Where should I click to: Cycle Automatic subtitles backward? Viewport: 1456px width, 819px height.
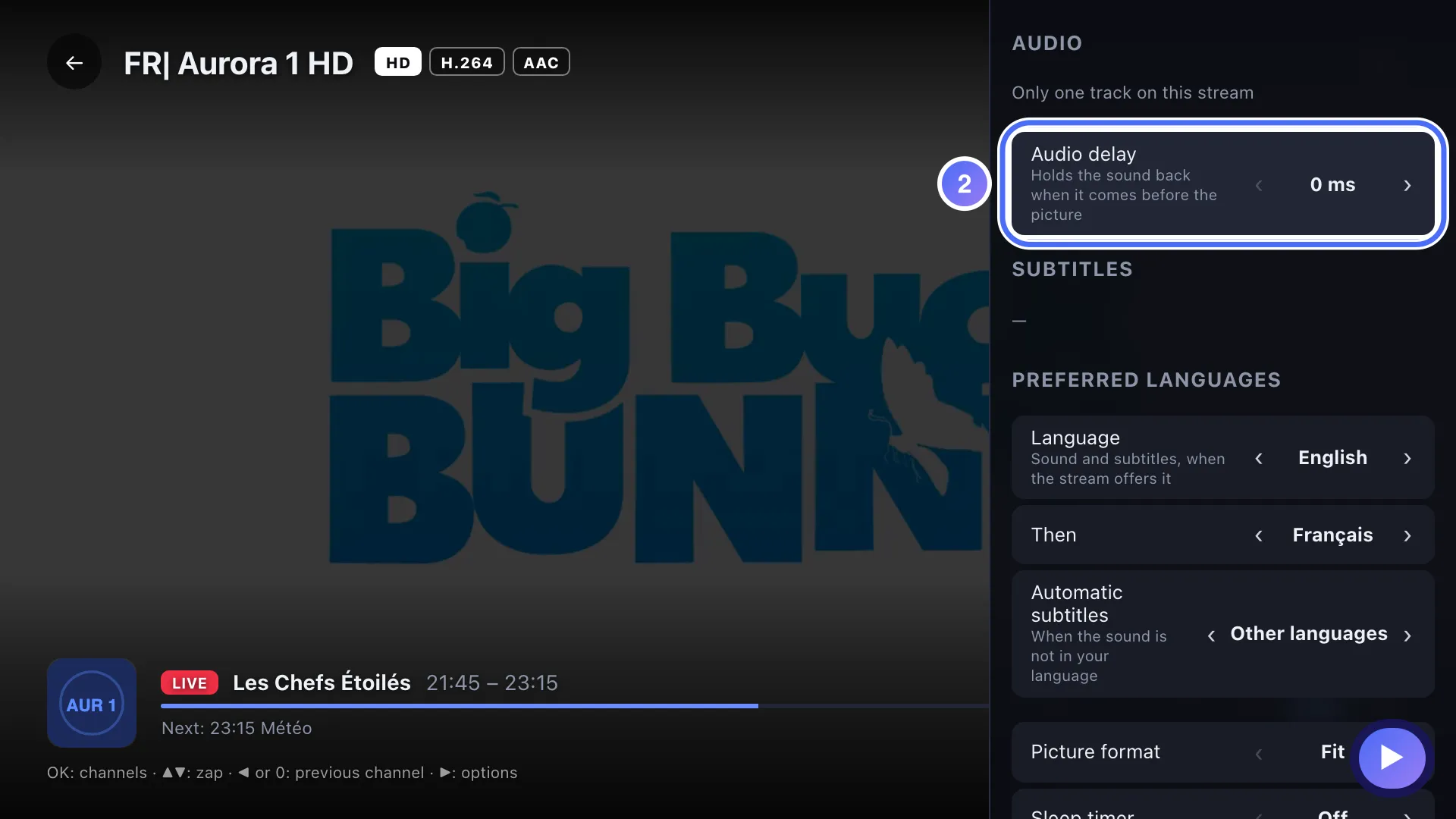pos(1211,635)
